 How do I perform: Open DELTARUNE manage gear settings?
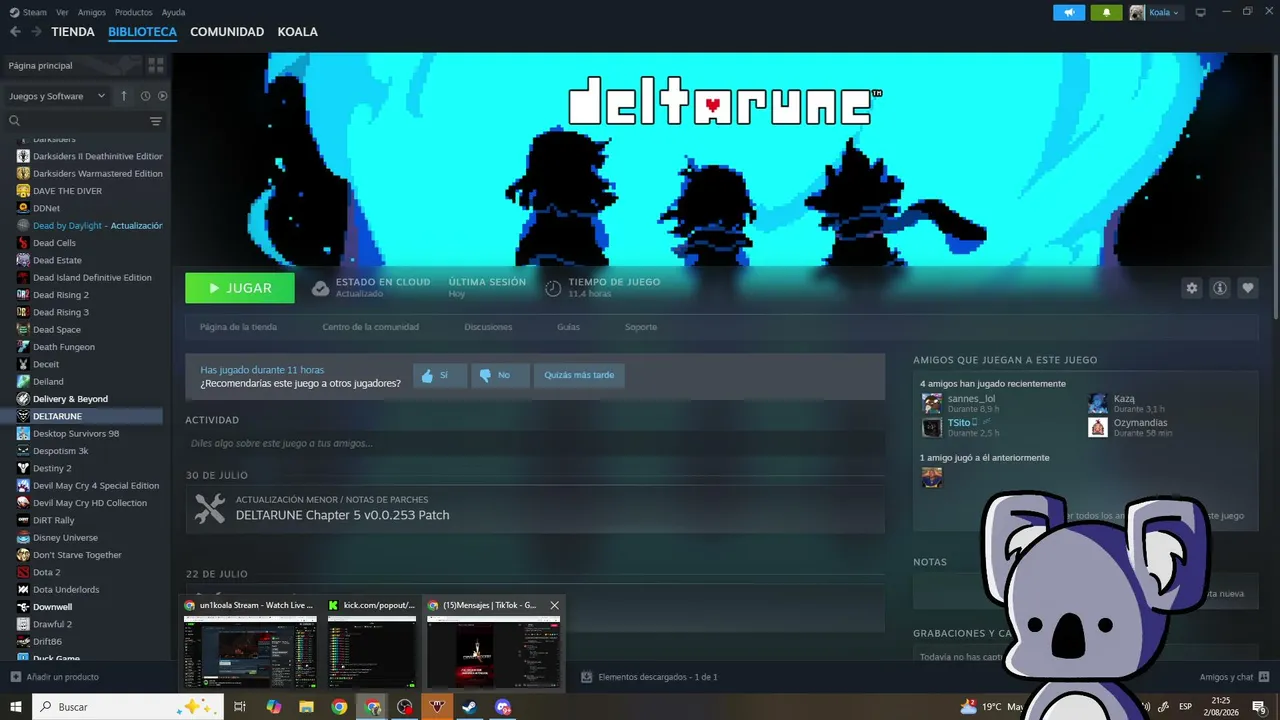[1192, 288]
